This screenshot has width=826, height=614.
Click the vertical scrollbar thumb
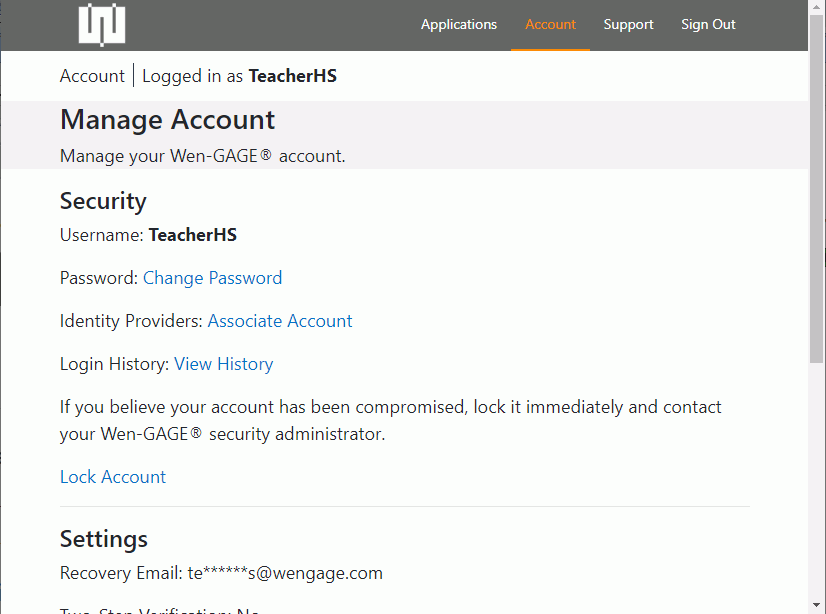pyautogui.click(x=817, y=190)
